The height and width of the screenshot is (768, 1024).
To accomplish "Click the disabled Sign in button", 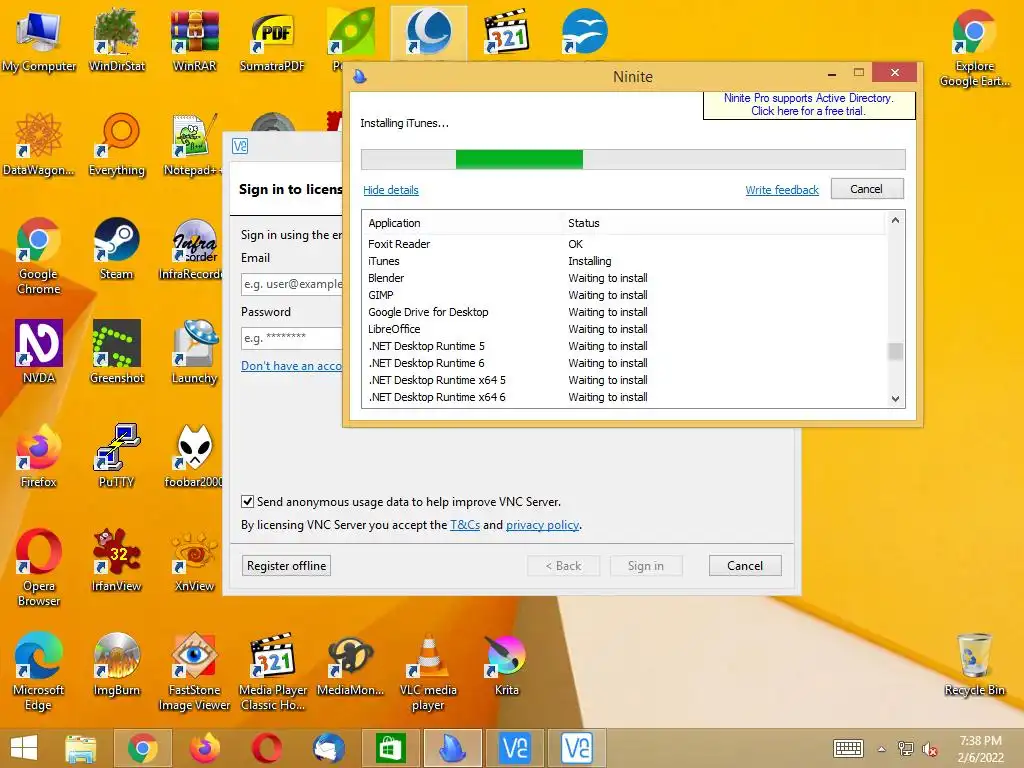I will click(x=646, y=566).
